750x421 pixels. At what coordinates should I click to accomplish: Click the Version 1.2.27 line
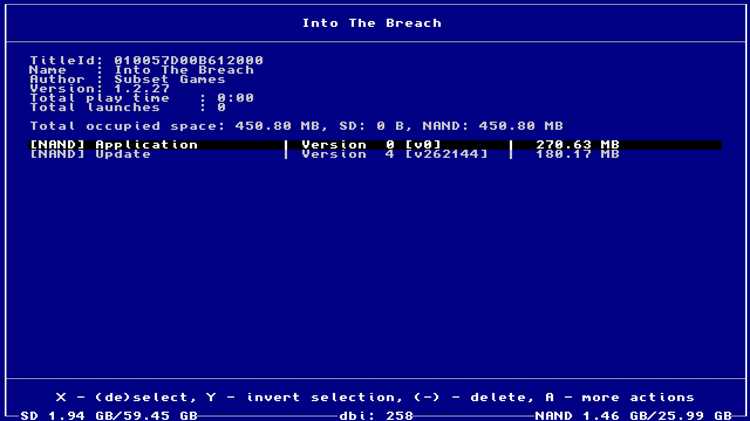[x=99, y=89]
